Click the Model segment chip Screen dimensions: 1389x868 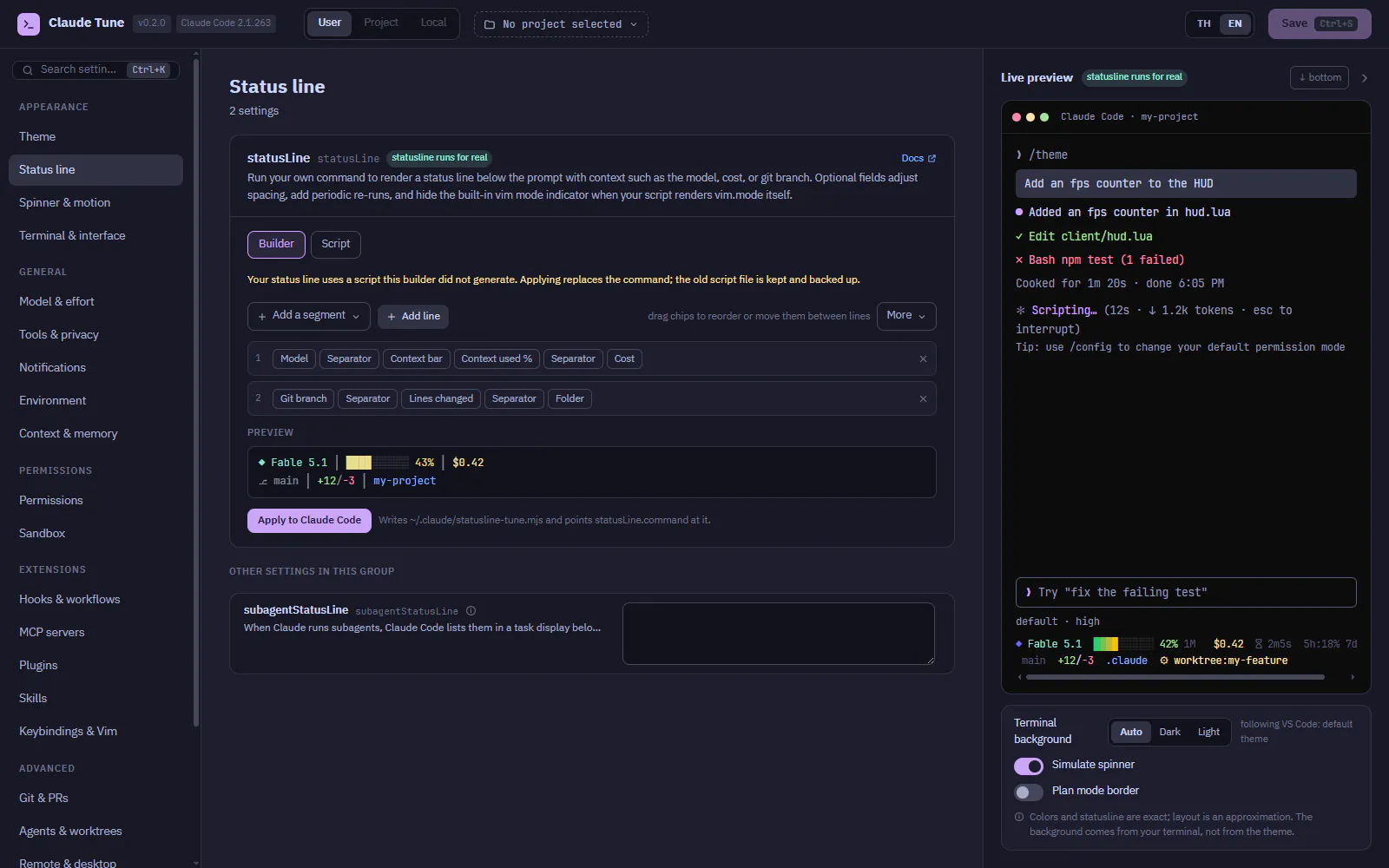pos(294,359)
